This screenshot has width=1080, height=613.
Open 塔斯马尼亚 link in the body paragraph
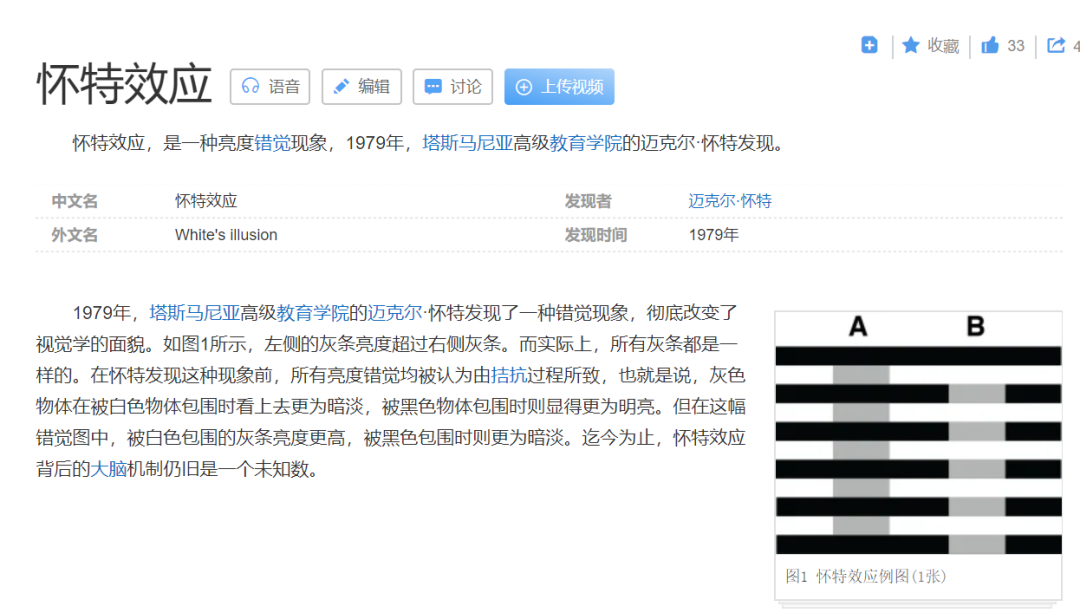tap(195, 313)
